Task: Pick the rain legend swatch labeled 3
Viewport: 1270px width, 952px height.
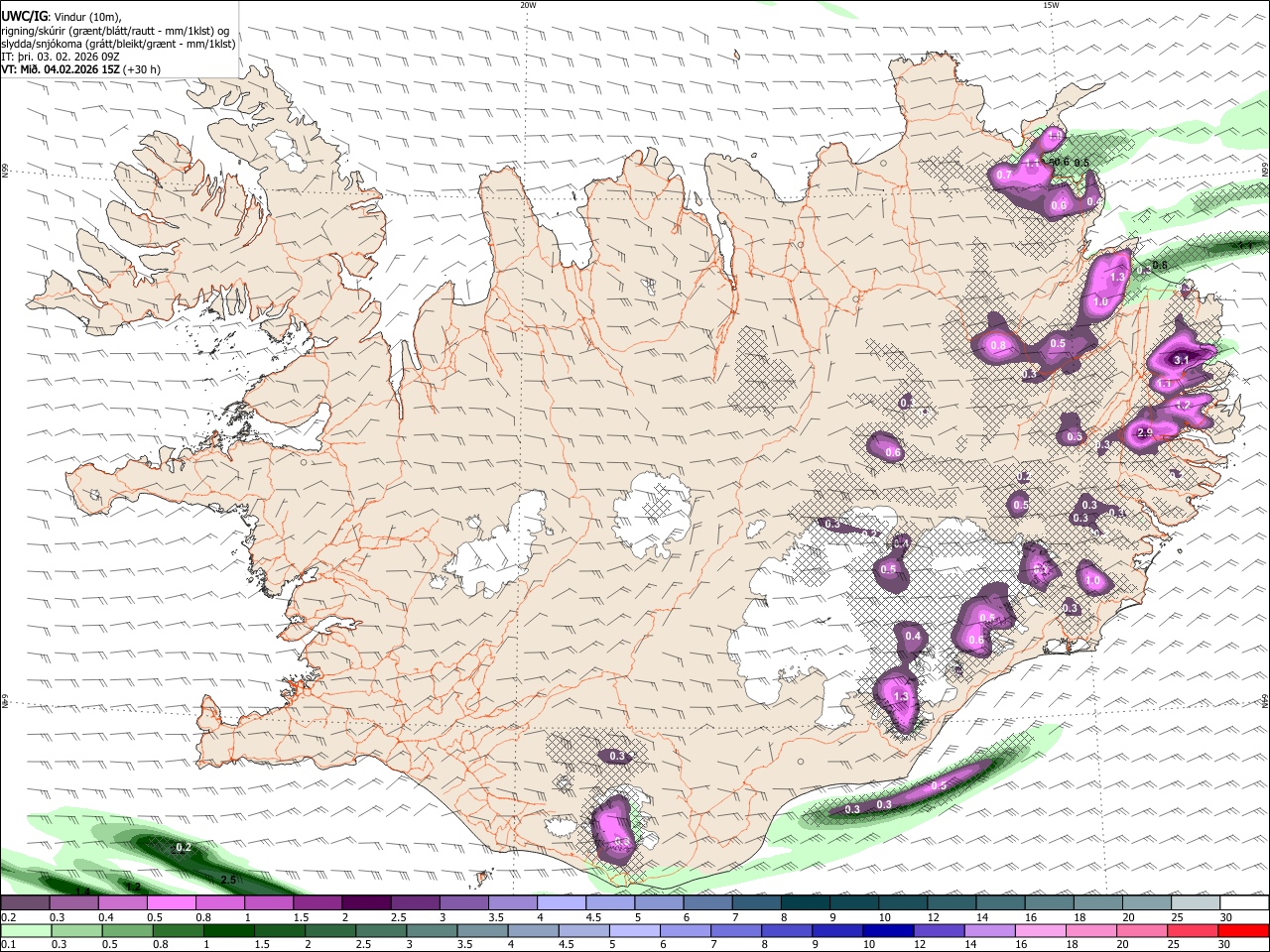Action: [x=432, y=931]
